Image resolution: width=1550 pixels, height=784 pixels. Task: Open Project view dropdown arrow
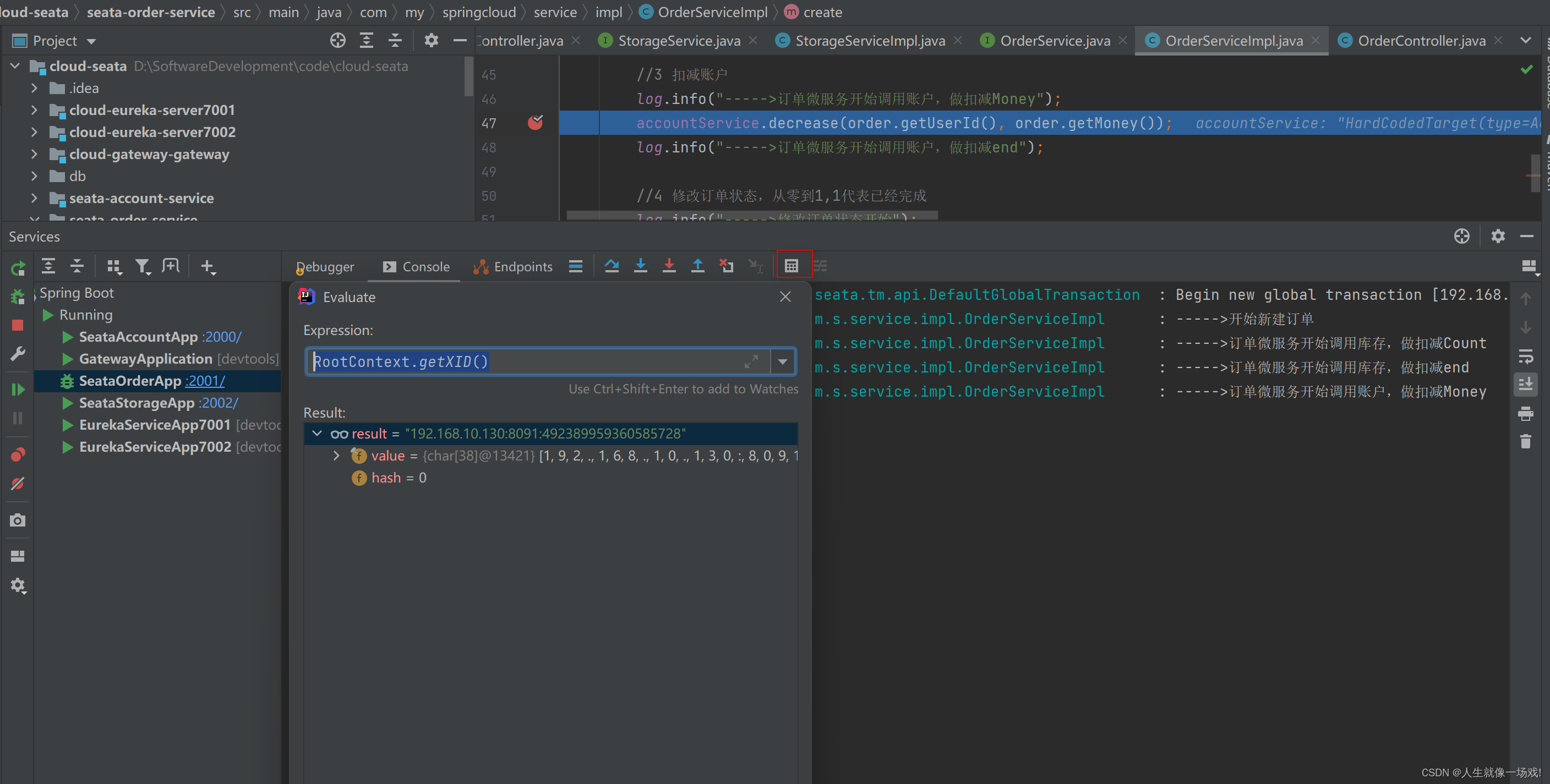[91, 41]
